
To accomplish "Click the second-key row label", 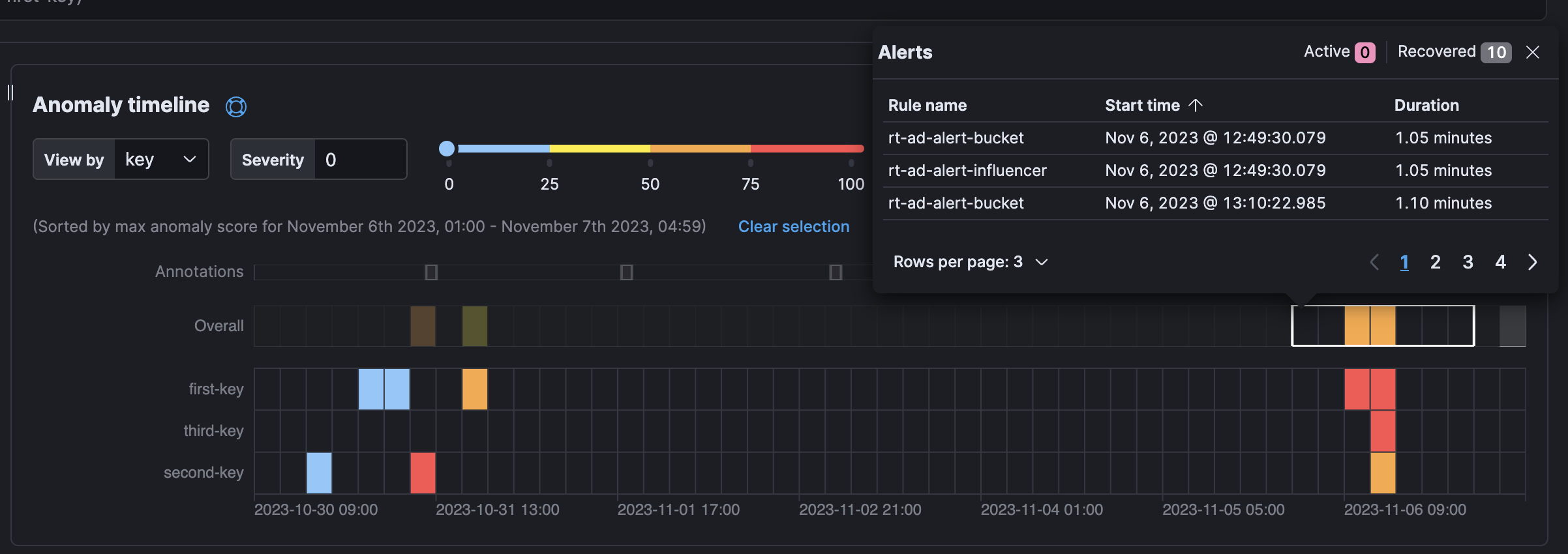I will 204,473.
